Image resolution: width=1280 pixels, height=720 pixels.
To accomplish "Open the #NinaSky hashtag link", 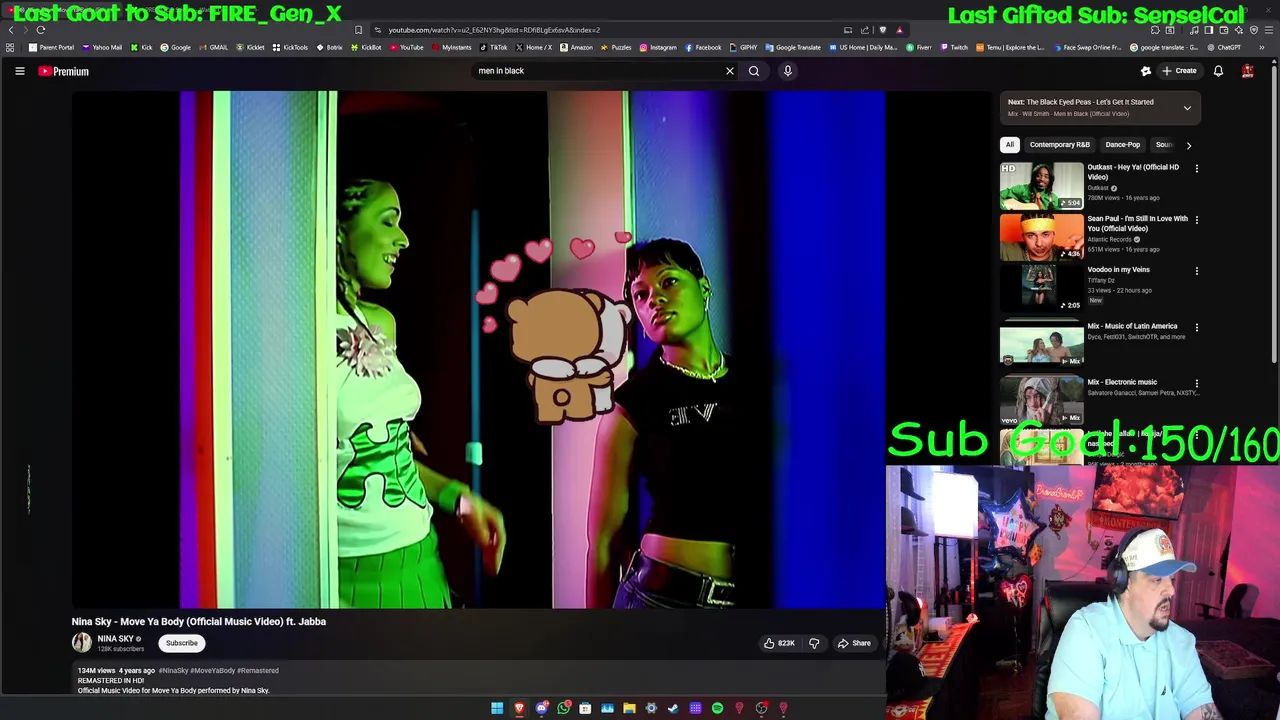I will [x=173, y=671].
